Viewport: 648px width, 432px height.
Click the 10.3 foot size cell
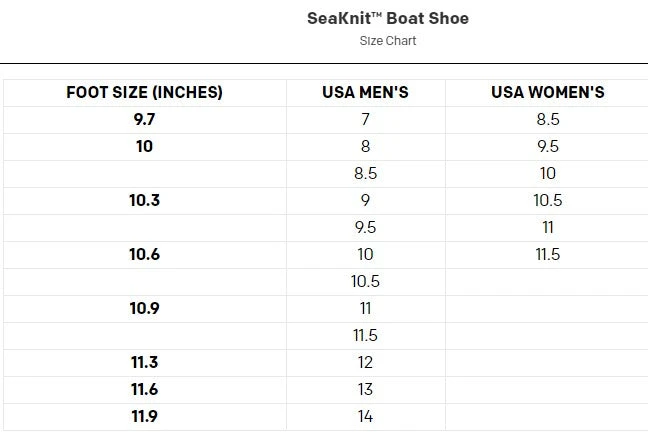pyautogui.click(x=144, y=200)
